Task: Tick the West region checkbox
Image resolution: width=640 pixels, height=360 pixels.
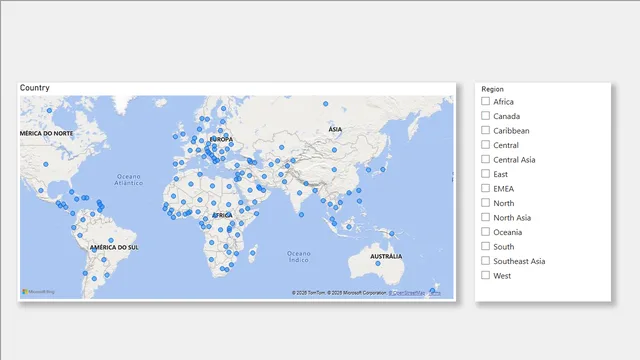Action: point(485,275)
